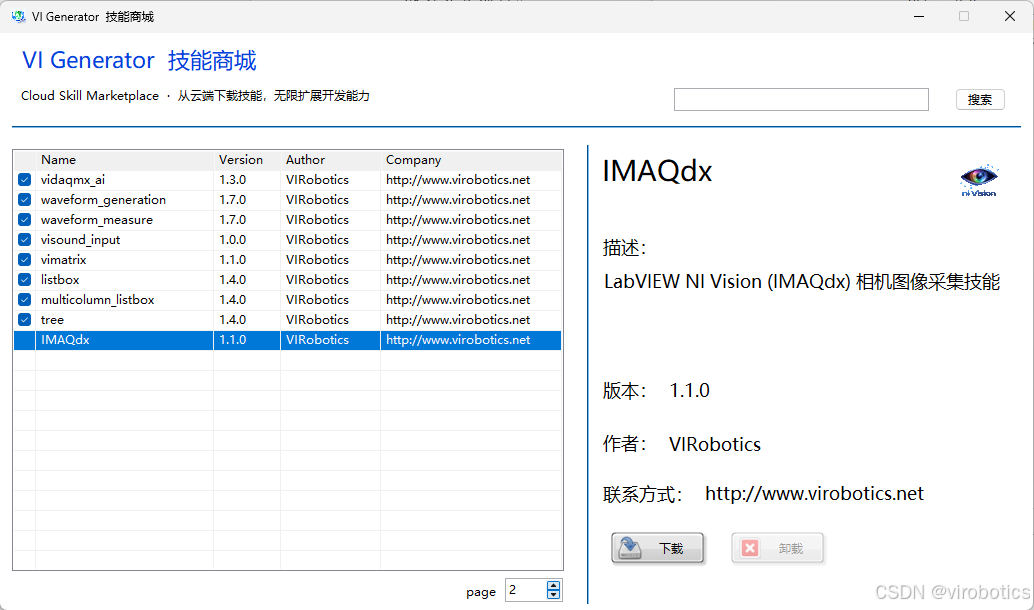Click the page number input field
Screen dimensions: 1034x610
(x=526, y=590)
